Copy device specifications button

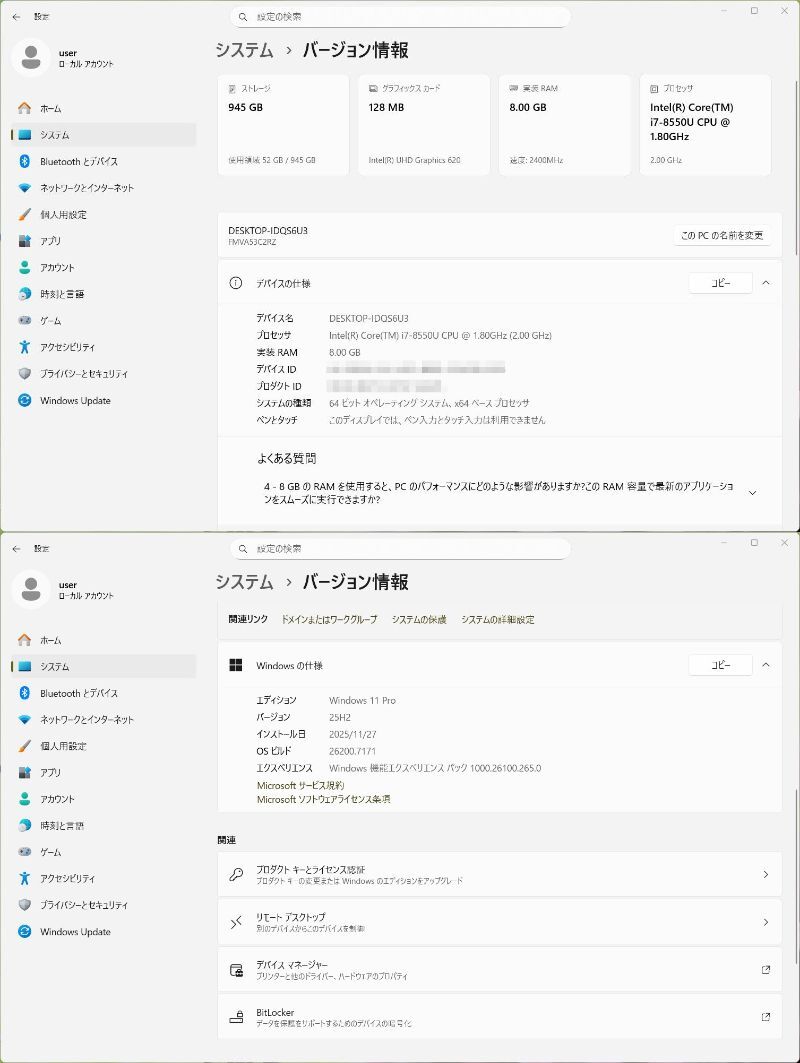tap(721, 283)
